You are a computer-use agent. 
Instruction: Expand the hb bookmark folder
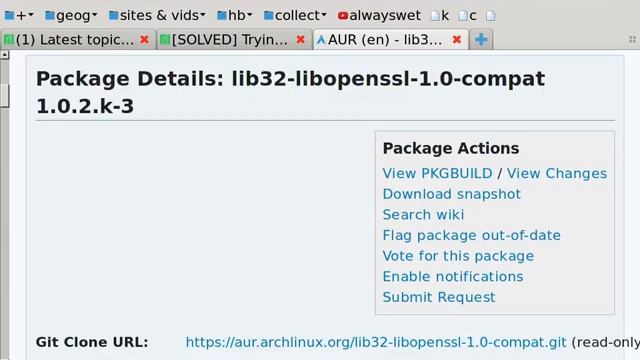[x=235, y=16]
